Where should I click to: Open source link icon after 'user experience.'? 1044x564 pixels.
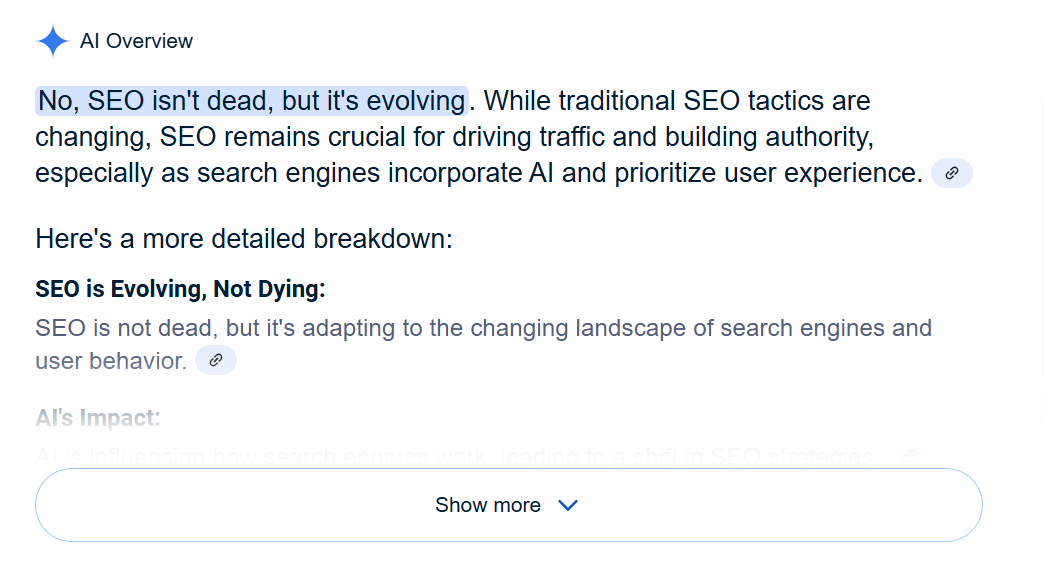point(951,173)
